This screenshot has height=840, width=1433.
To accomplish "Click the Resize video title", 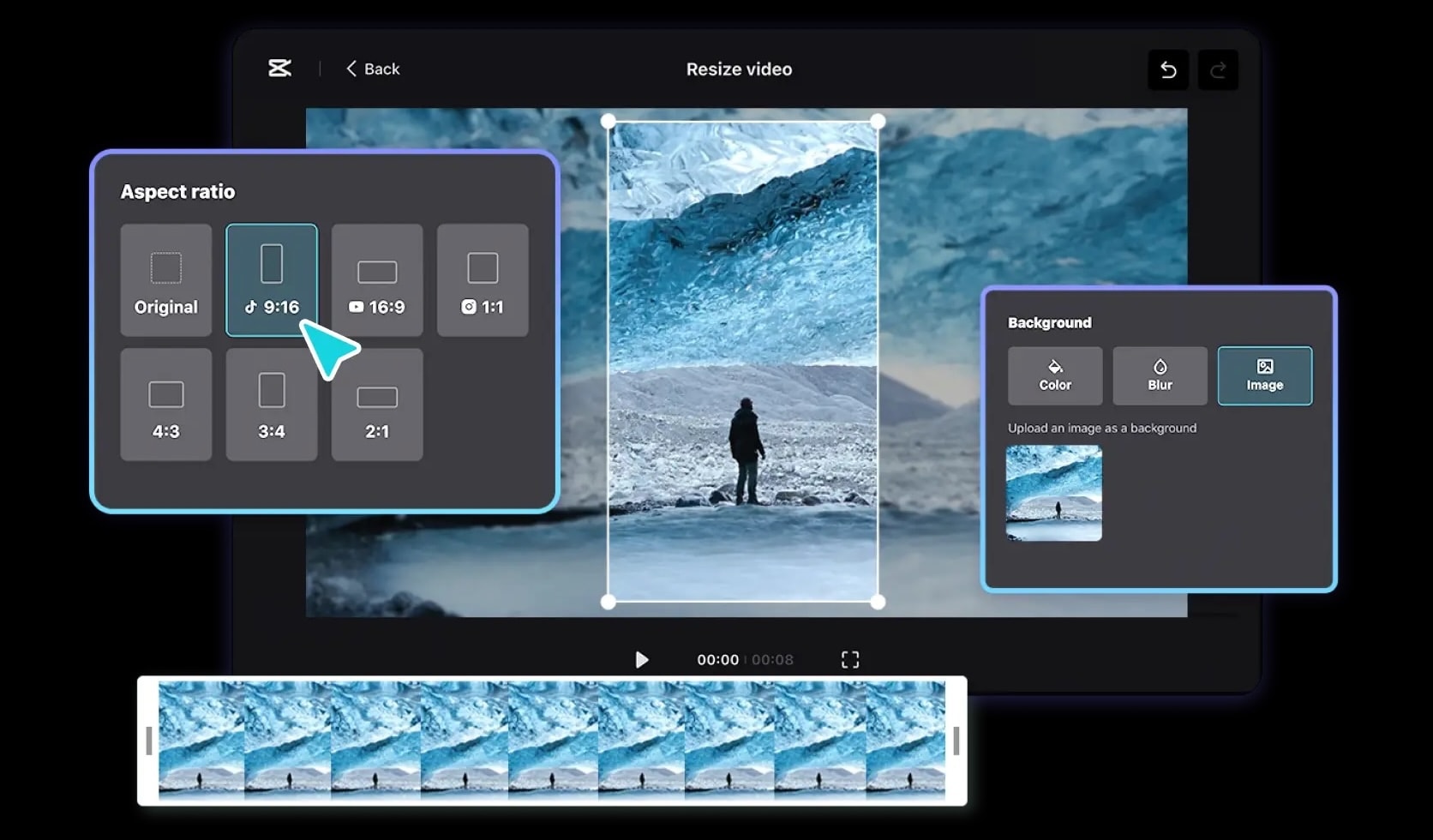I will tap(739, 69).
